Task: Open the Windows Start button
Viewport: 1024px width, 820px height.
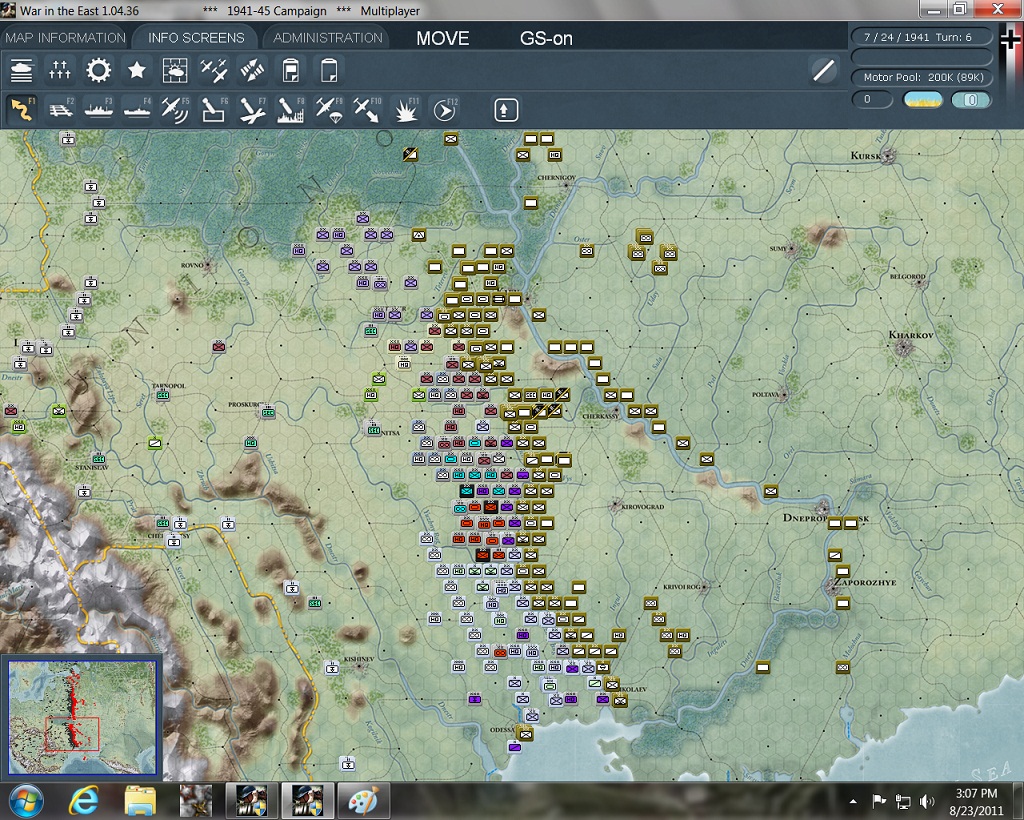Action: point(25,801)
